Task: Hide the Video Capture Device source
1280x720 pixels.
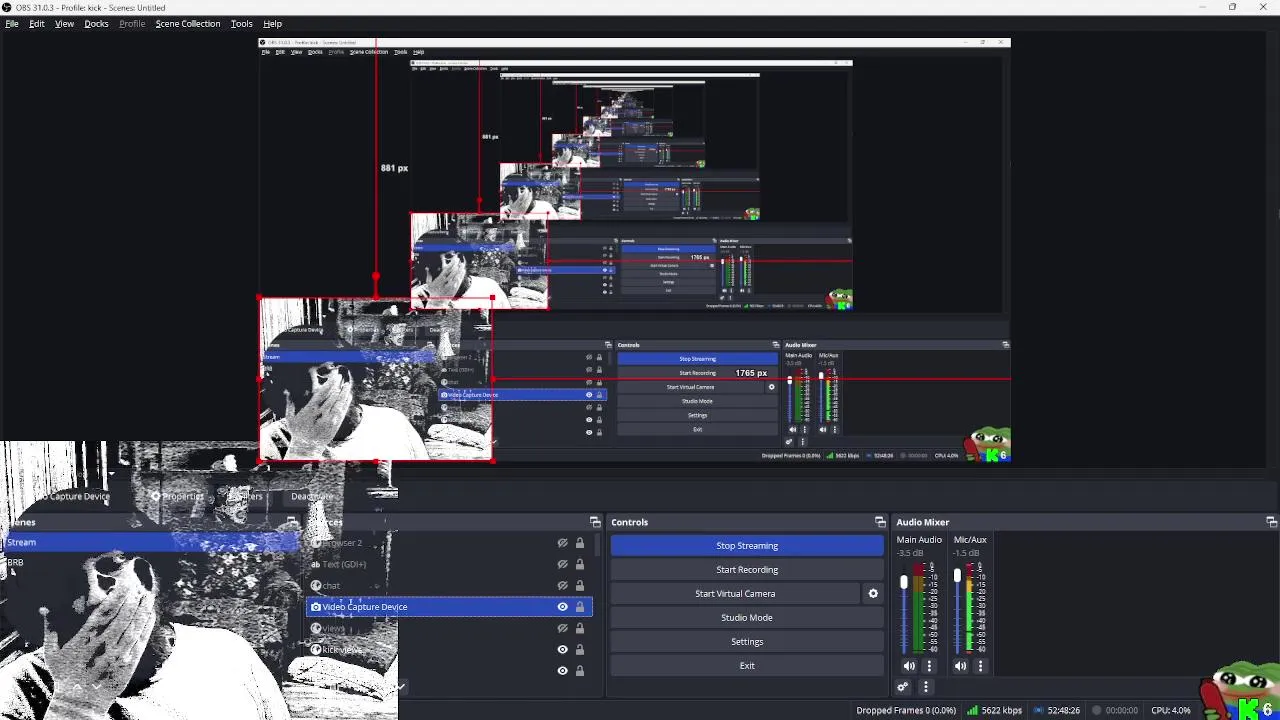Action: [x=562, y=607]
